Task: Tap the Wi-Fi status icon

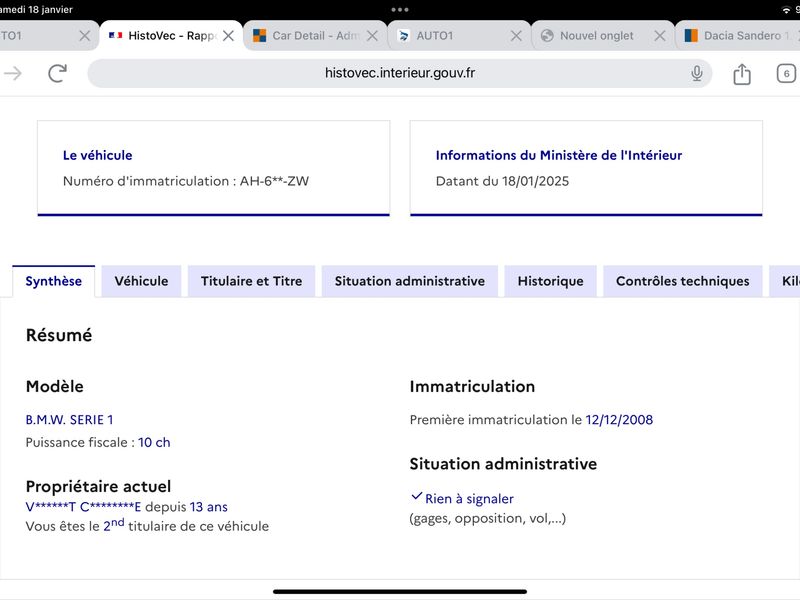Action: pos(786,10)
